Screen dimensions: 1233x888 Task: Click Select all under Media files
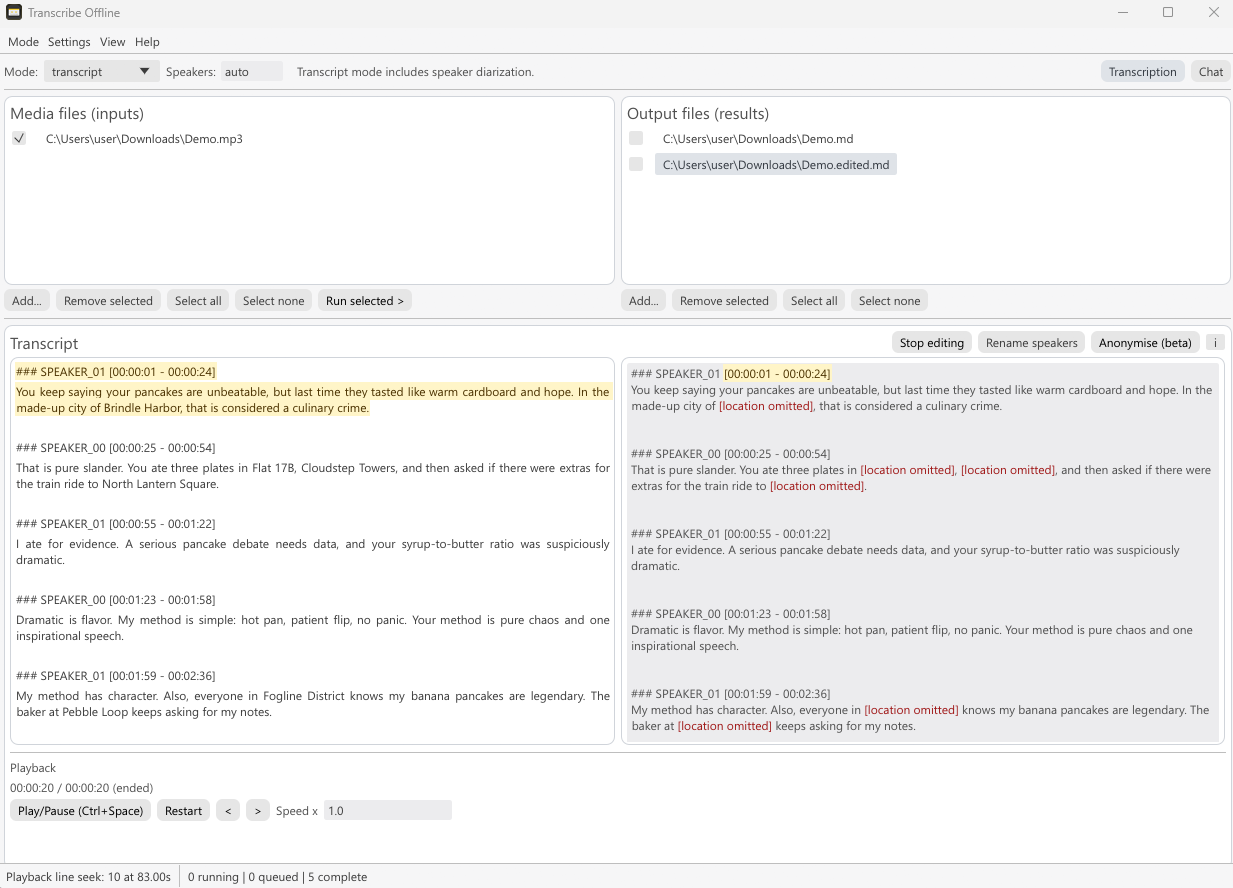pyautogui.click(x=198, y=301)
